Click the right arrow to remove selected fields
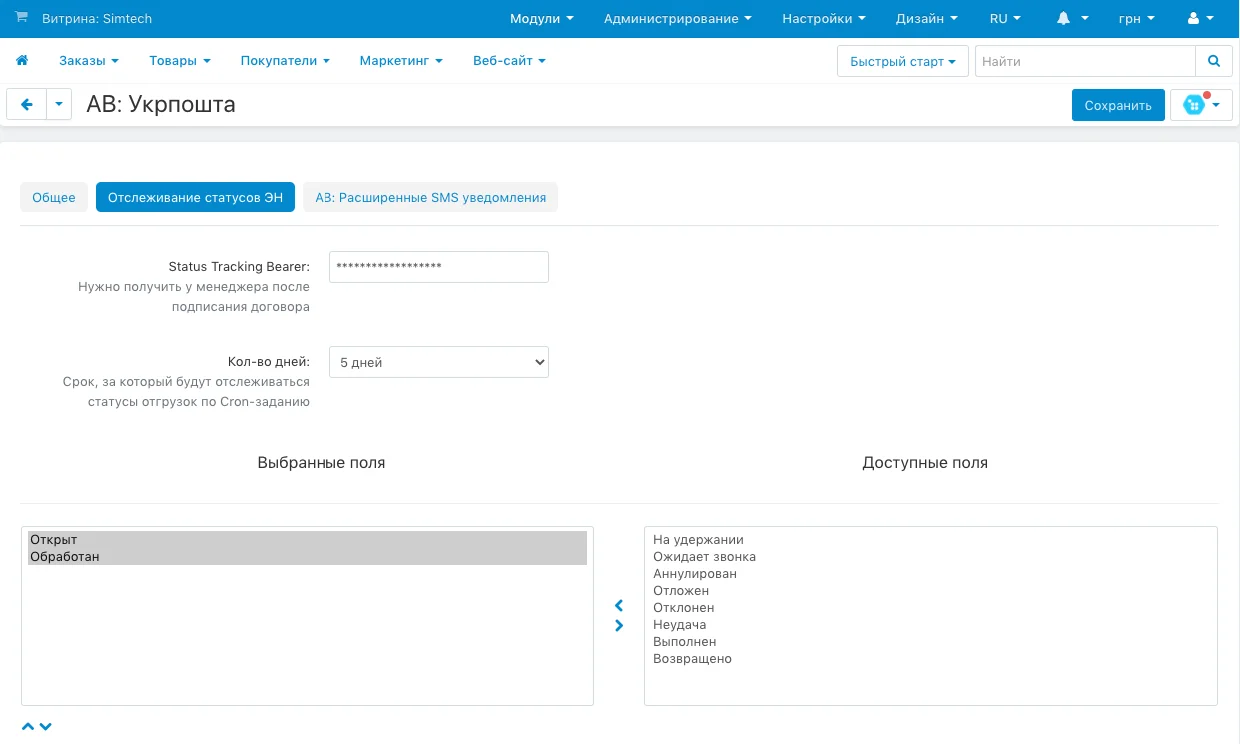 619,626
